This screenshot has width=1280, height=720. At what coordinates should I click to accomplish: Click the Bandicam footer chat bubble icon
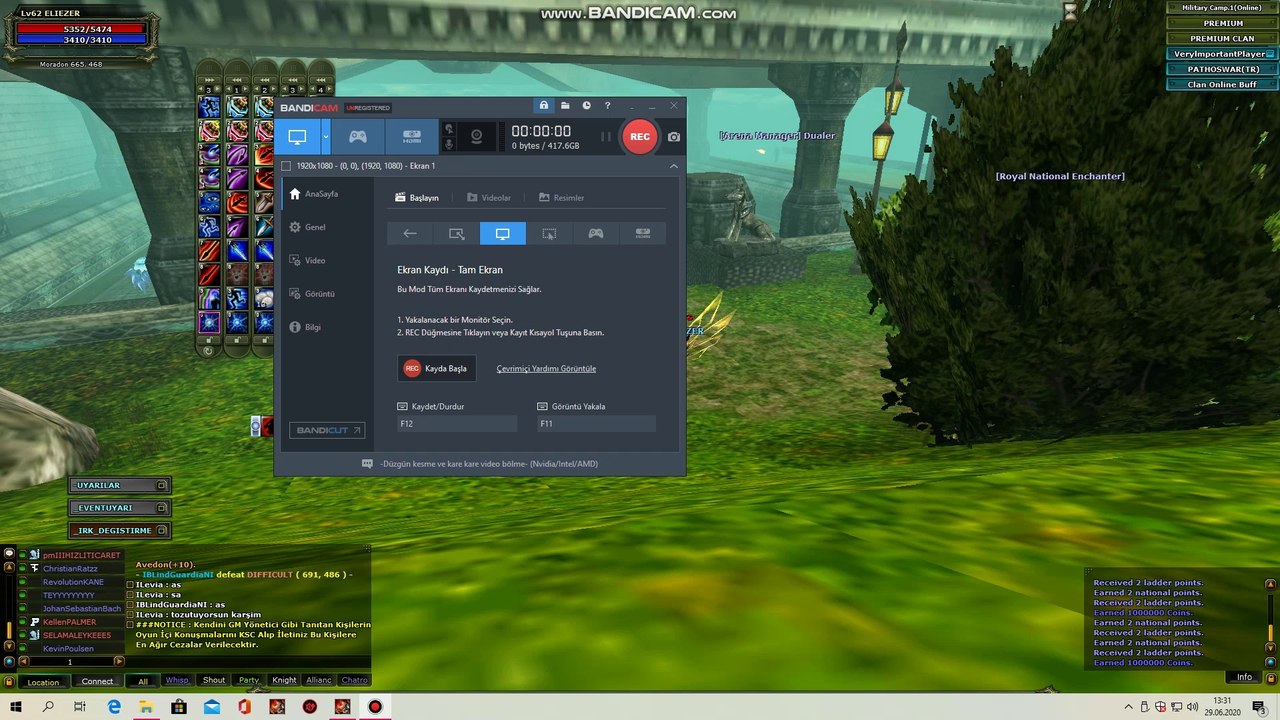(x=367, y=464)
